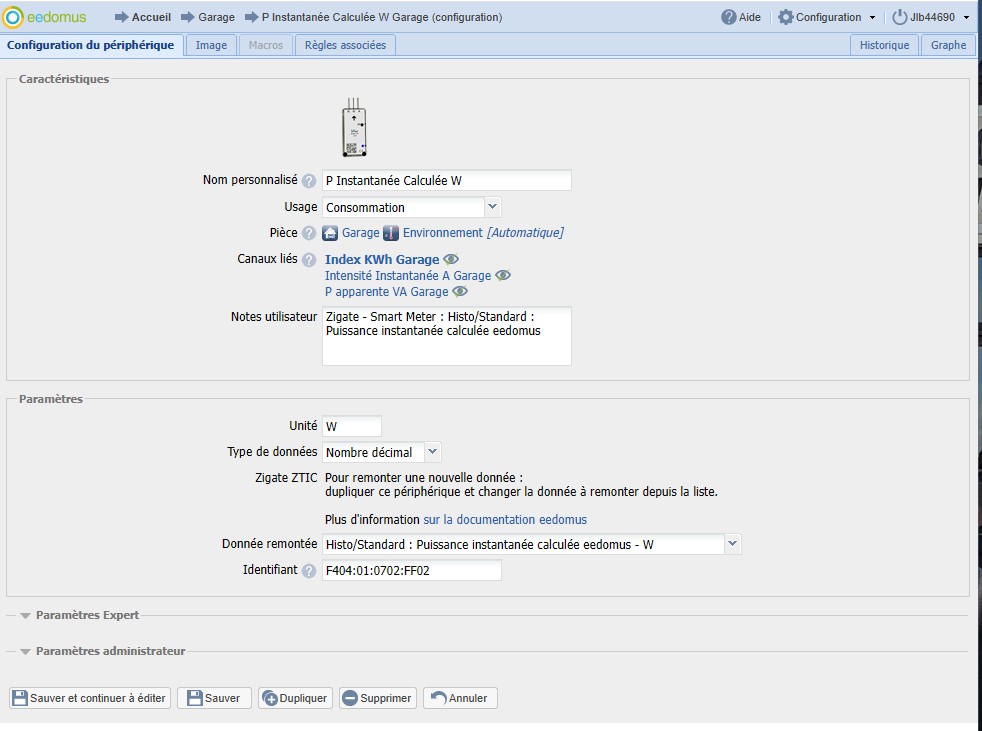Click Sauver et continuer à éditer button
This screenshot has height=731, width=982.
[90, 698]
